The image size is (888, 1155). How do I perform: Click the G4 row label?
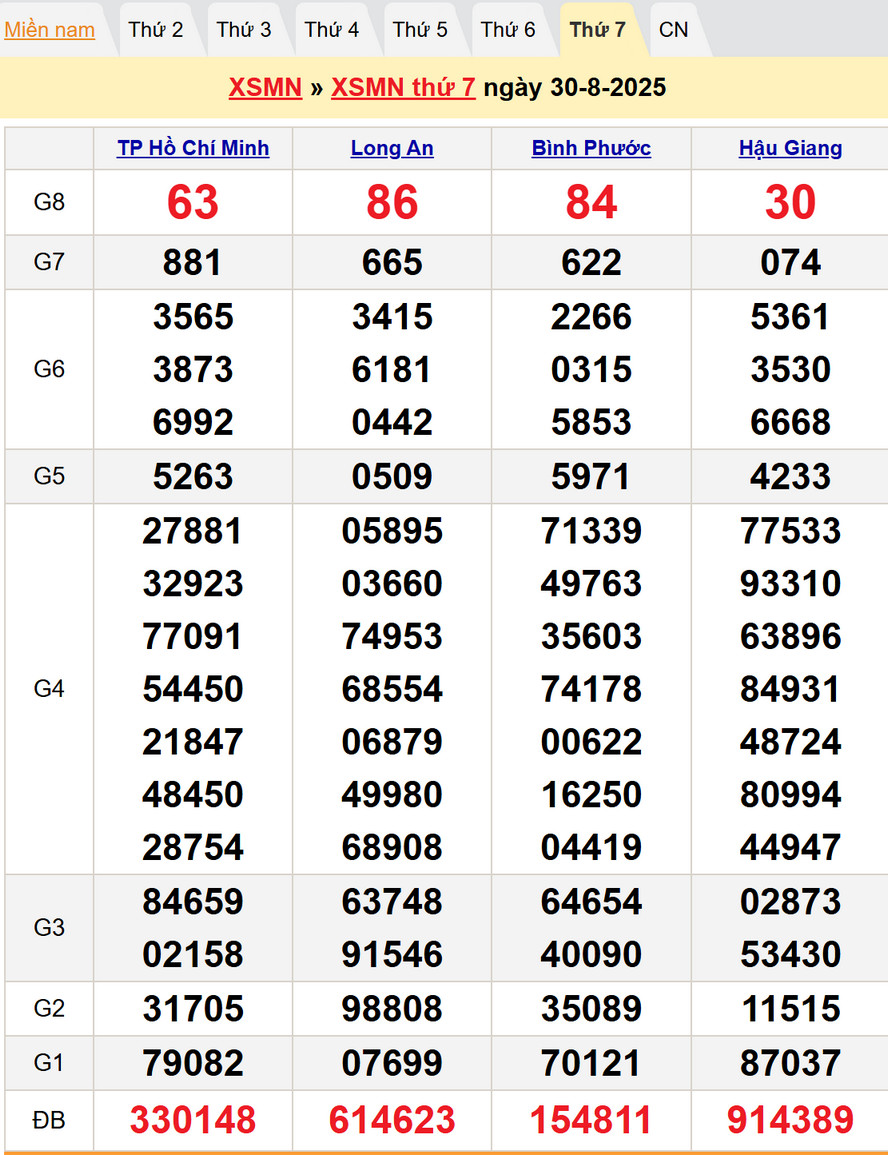pyautogui.click(x=49, y=689)
